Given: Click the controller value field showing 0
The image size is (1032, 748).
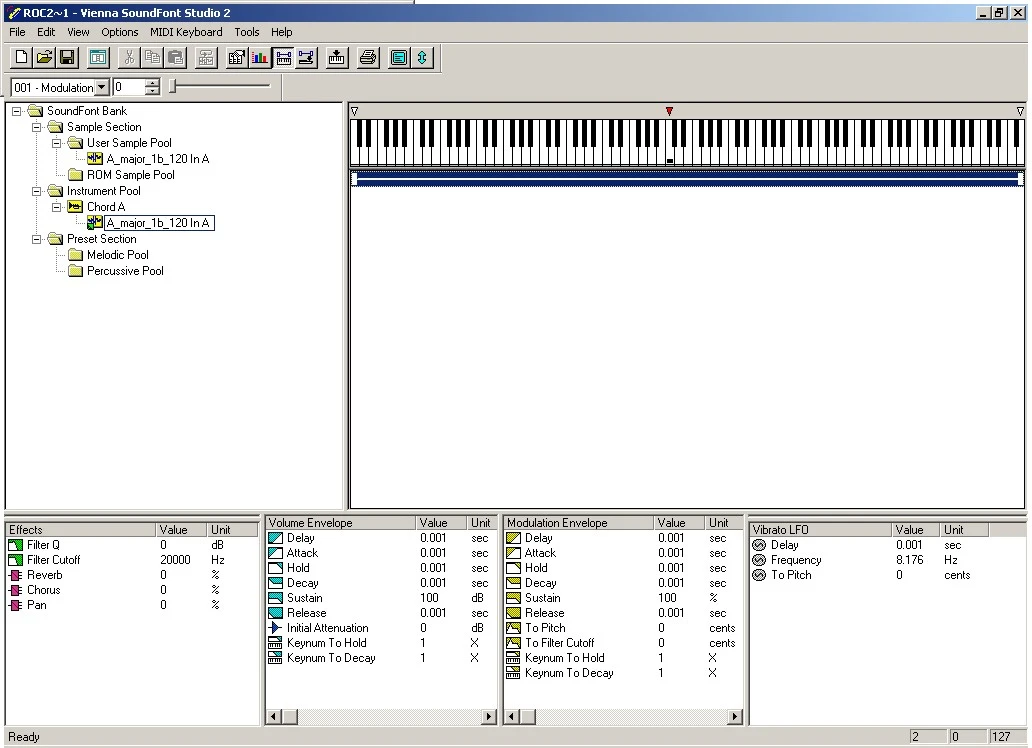Looking at the screenshot, I should (x=129, y=87).
